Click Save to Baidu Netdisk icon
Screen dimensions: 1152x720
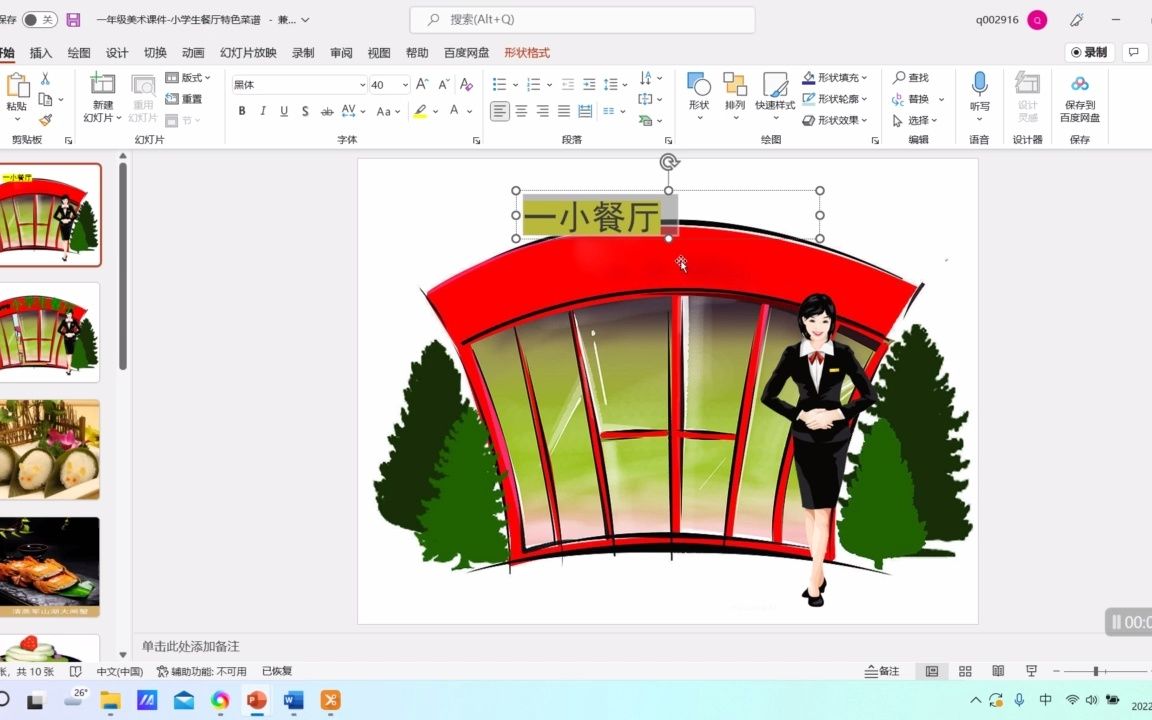point(1079,95)
